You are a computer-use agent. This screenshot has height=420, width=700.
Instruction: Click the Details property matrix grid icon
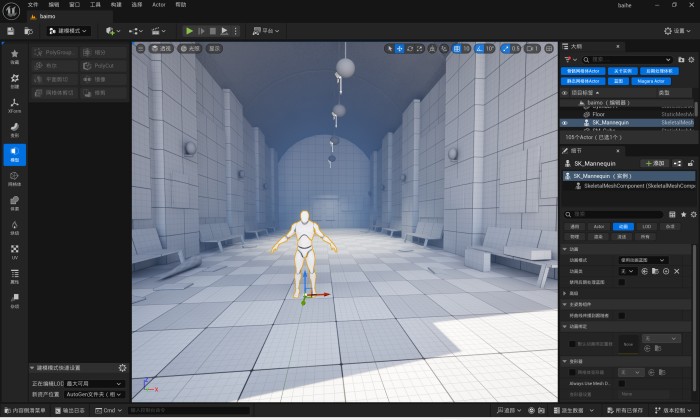point(672,214)
